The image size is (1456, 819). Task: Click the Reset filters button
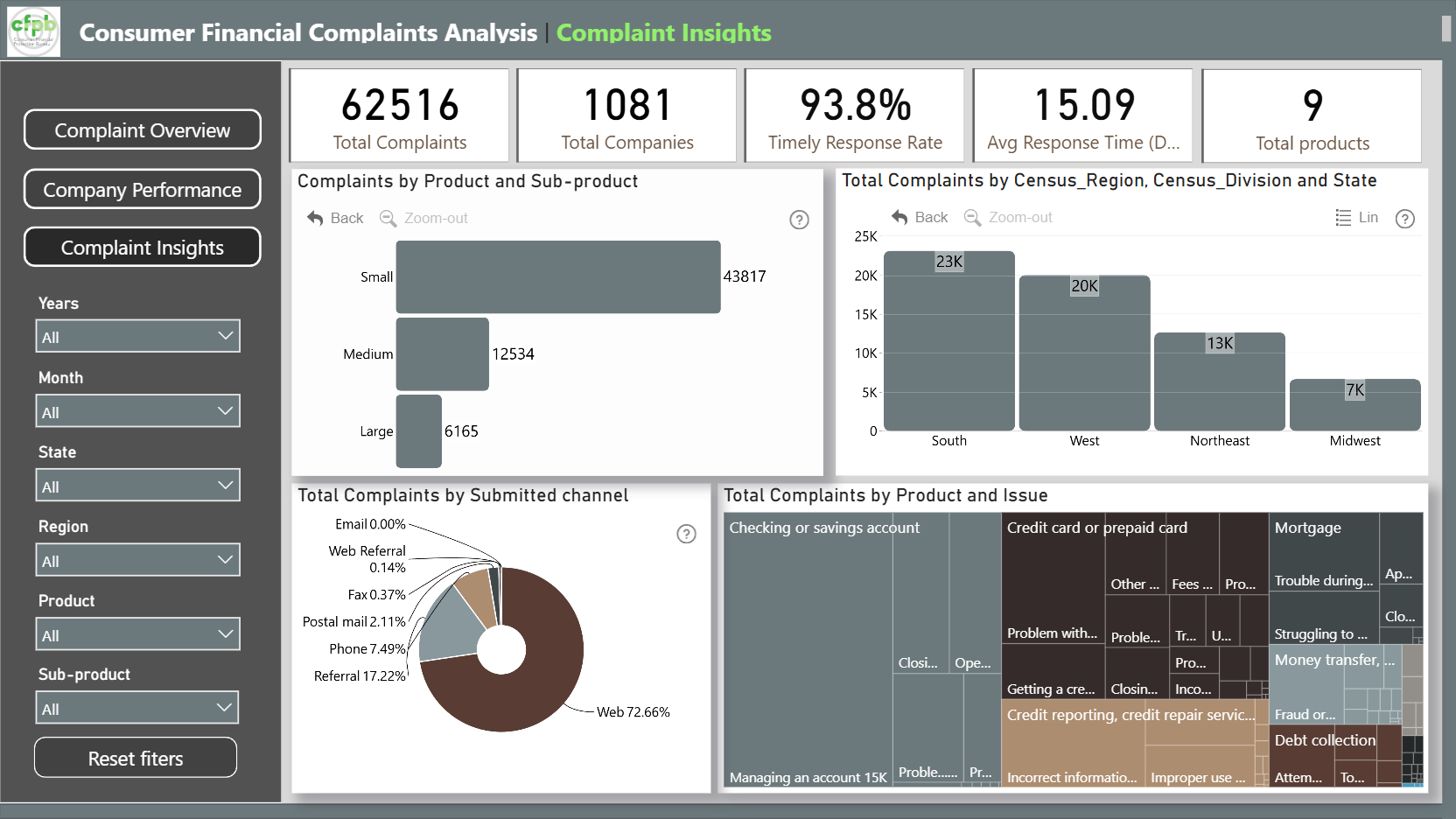pyautogui.click(x=136, y=758)
